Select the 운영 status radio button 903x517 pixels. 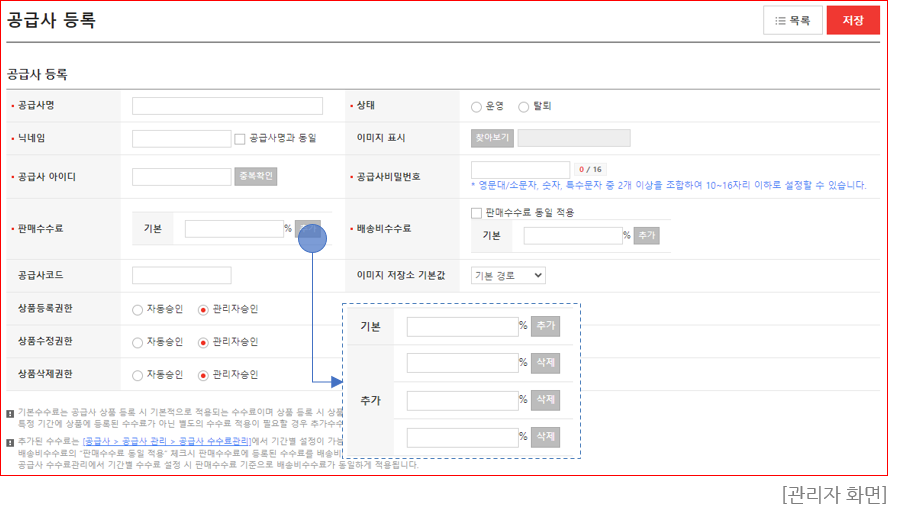(476, 106)
